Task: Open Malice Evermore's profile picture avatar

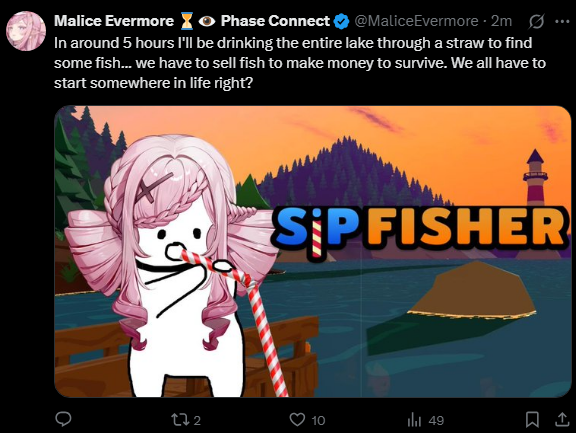Action: tap(26, 31)
